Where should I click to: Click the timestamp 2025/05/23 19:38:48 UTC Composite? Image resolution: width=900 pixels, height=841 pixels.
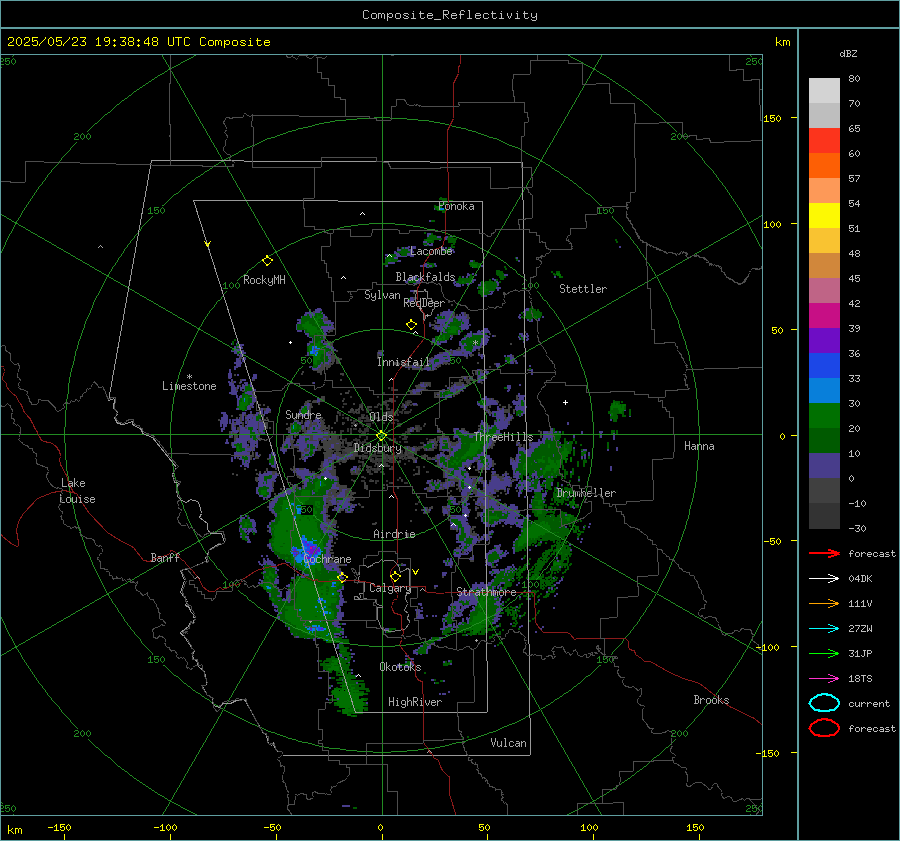pos(138,42)
